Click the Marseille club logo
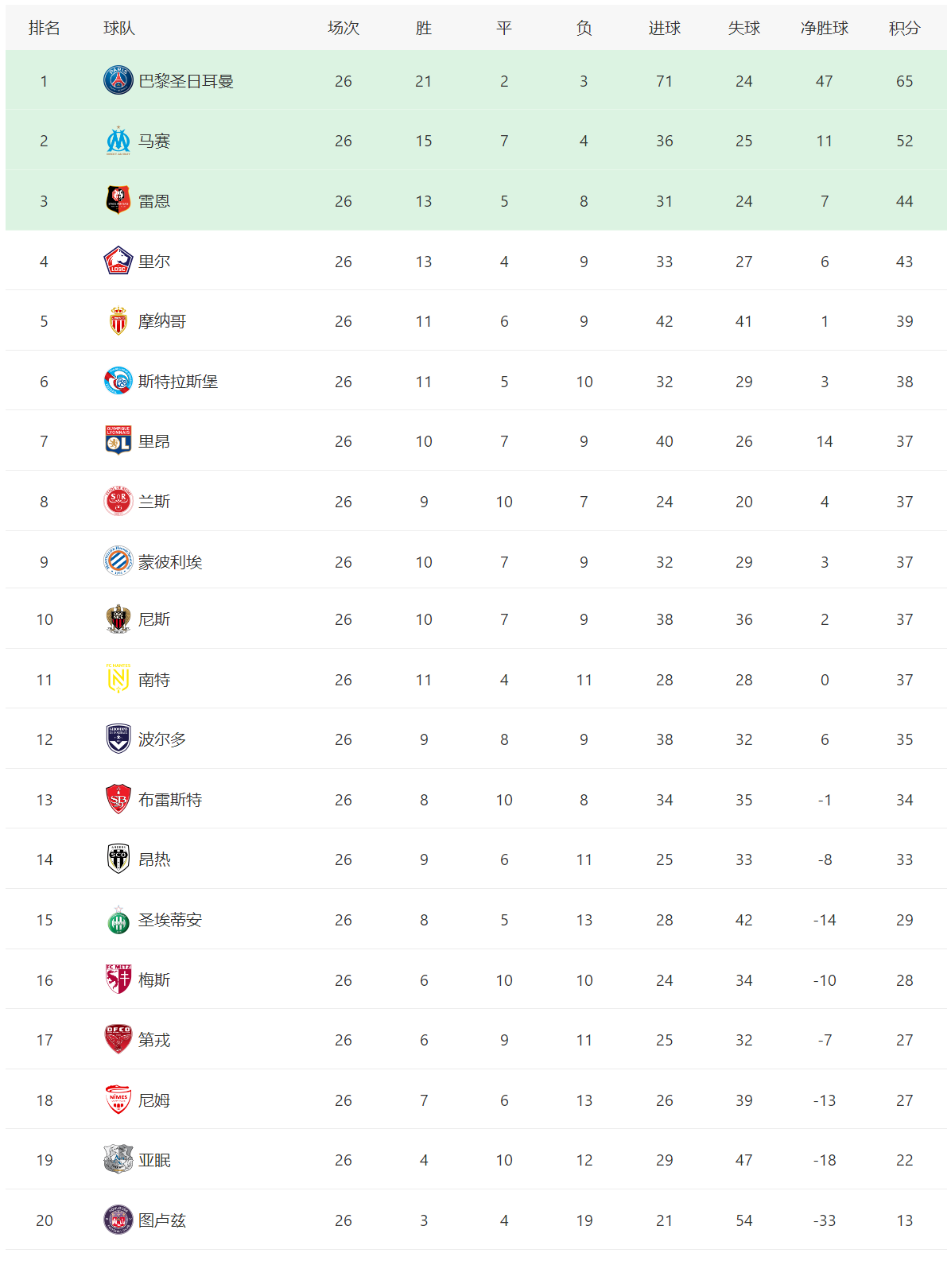 pyautogui.click(x=118, y=141)
